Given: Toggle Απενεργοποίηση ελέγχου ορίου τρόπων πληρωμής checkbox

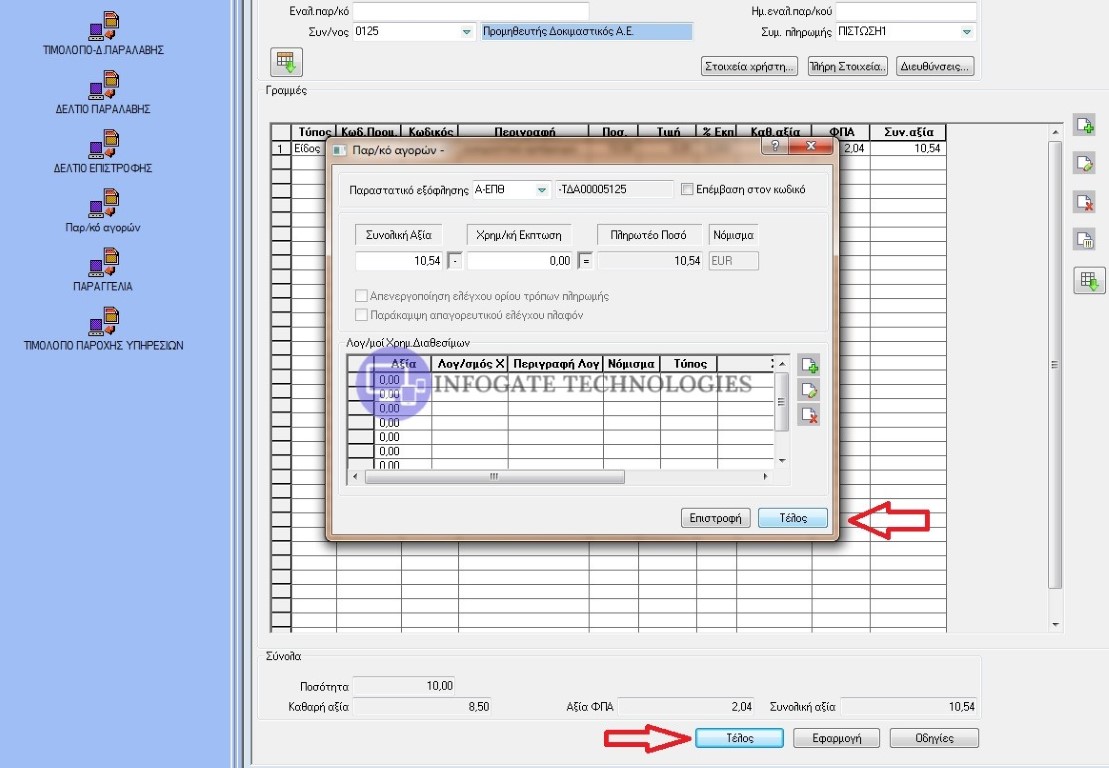Looking at the screenshot, I should coord(361,296).
